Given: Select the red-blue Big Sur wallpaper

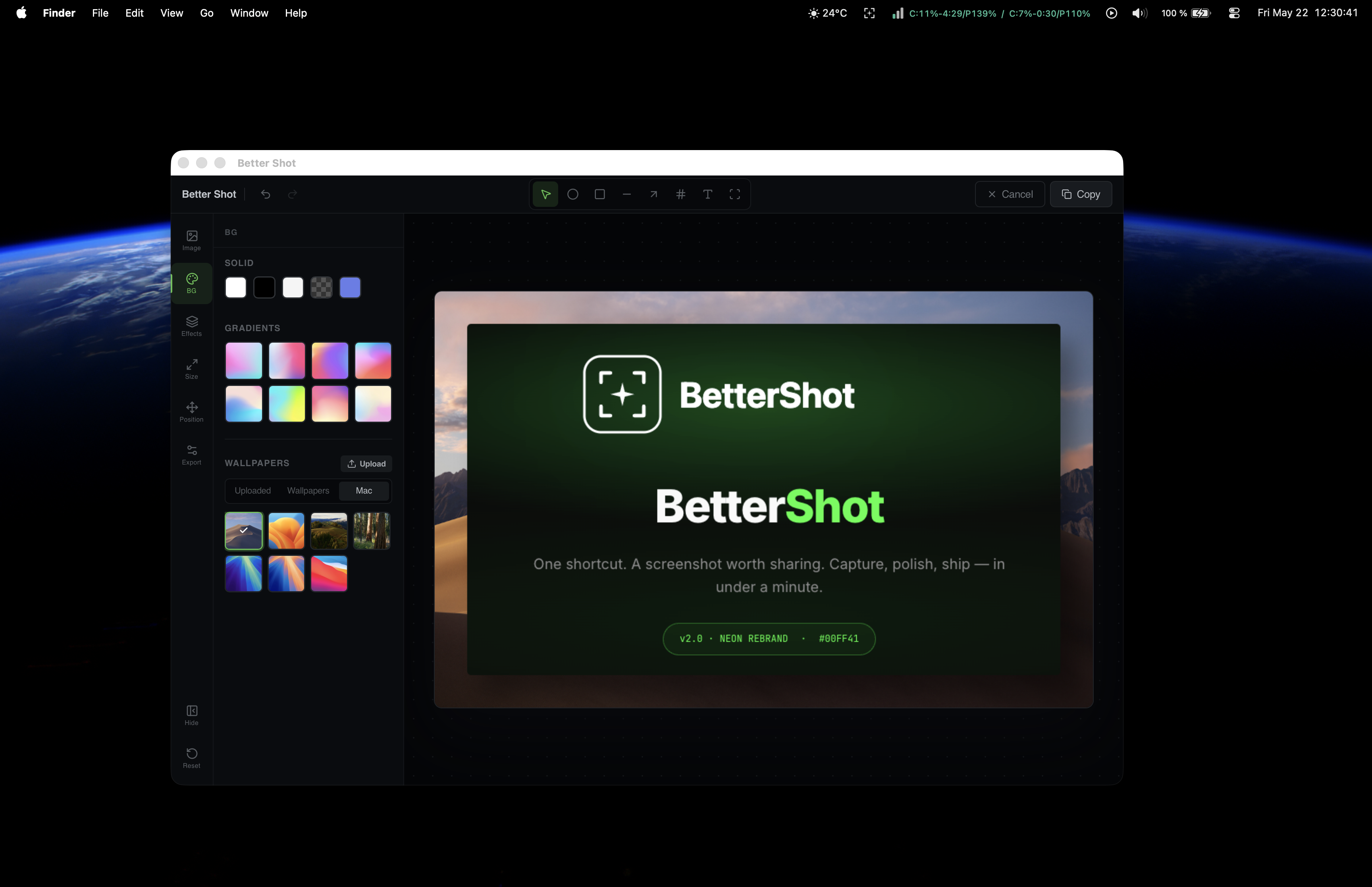Looking at the screenshot, I should pyautogui.click(x=329, y=574).
